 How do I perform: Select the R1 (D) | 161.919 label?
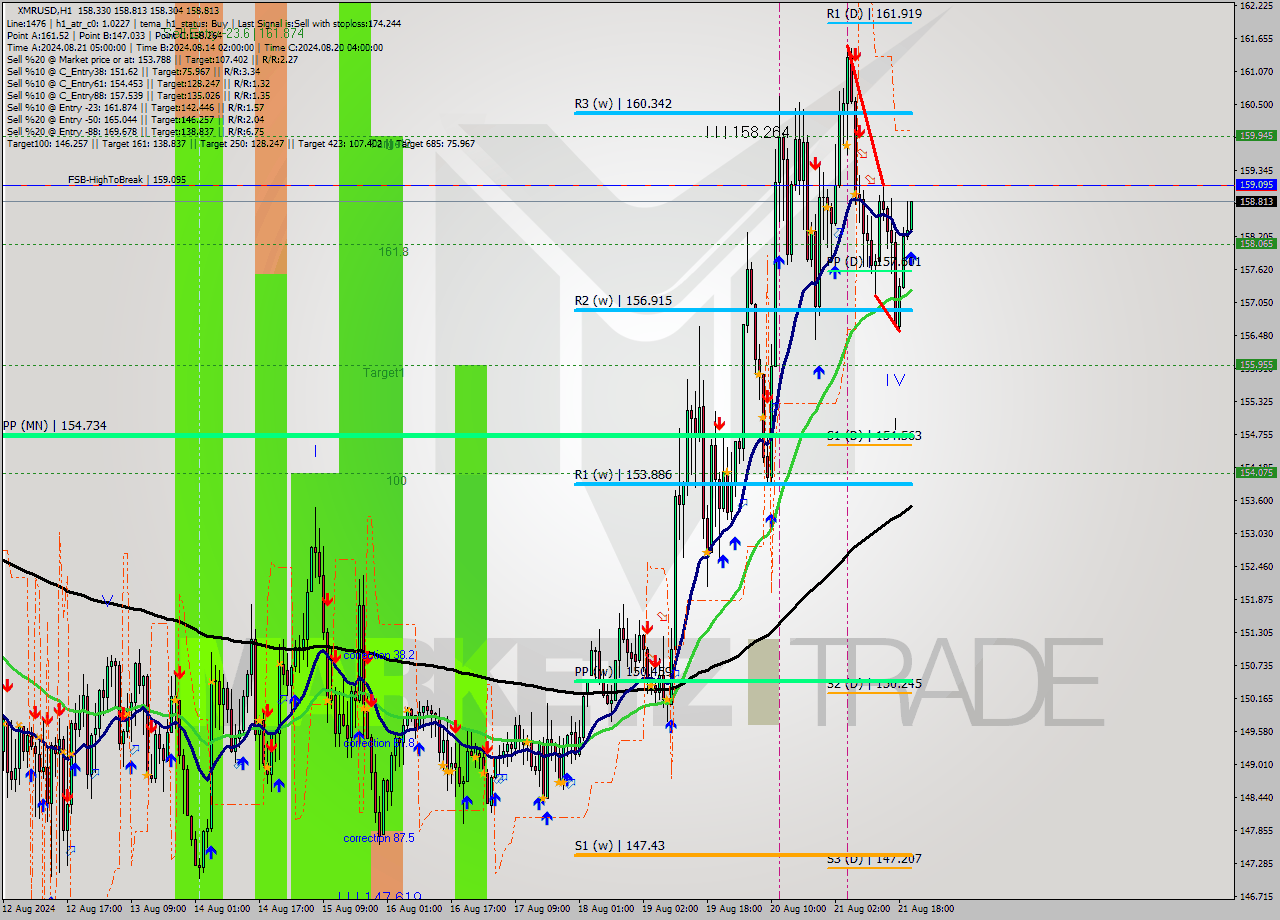(x=874, y=14)
